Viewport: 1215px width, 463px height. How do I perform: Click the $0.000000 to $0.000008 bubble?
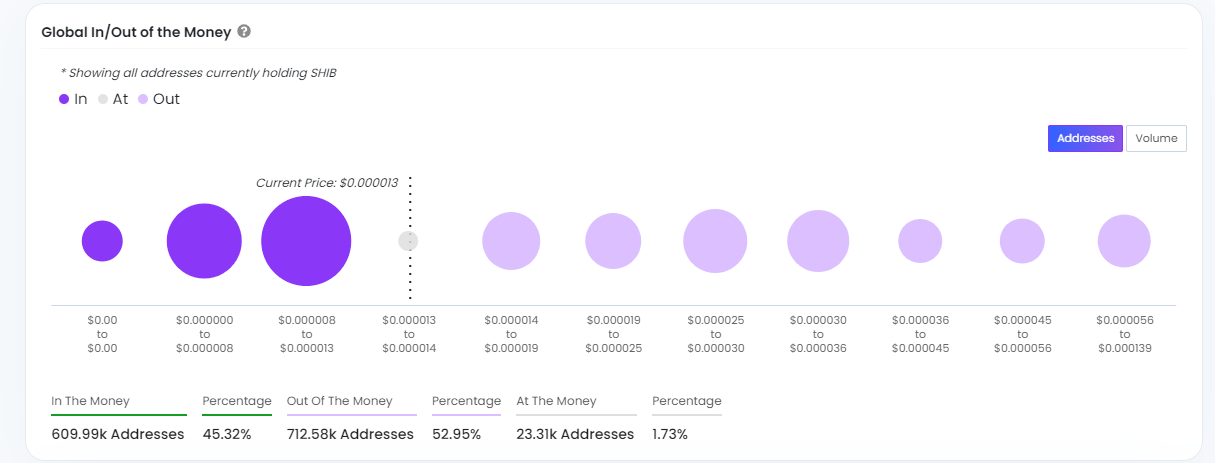(x=204, y=241)
